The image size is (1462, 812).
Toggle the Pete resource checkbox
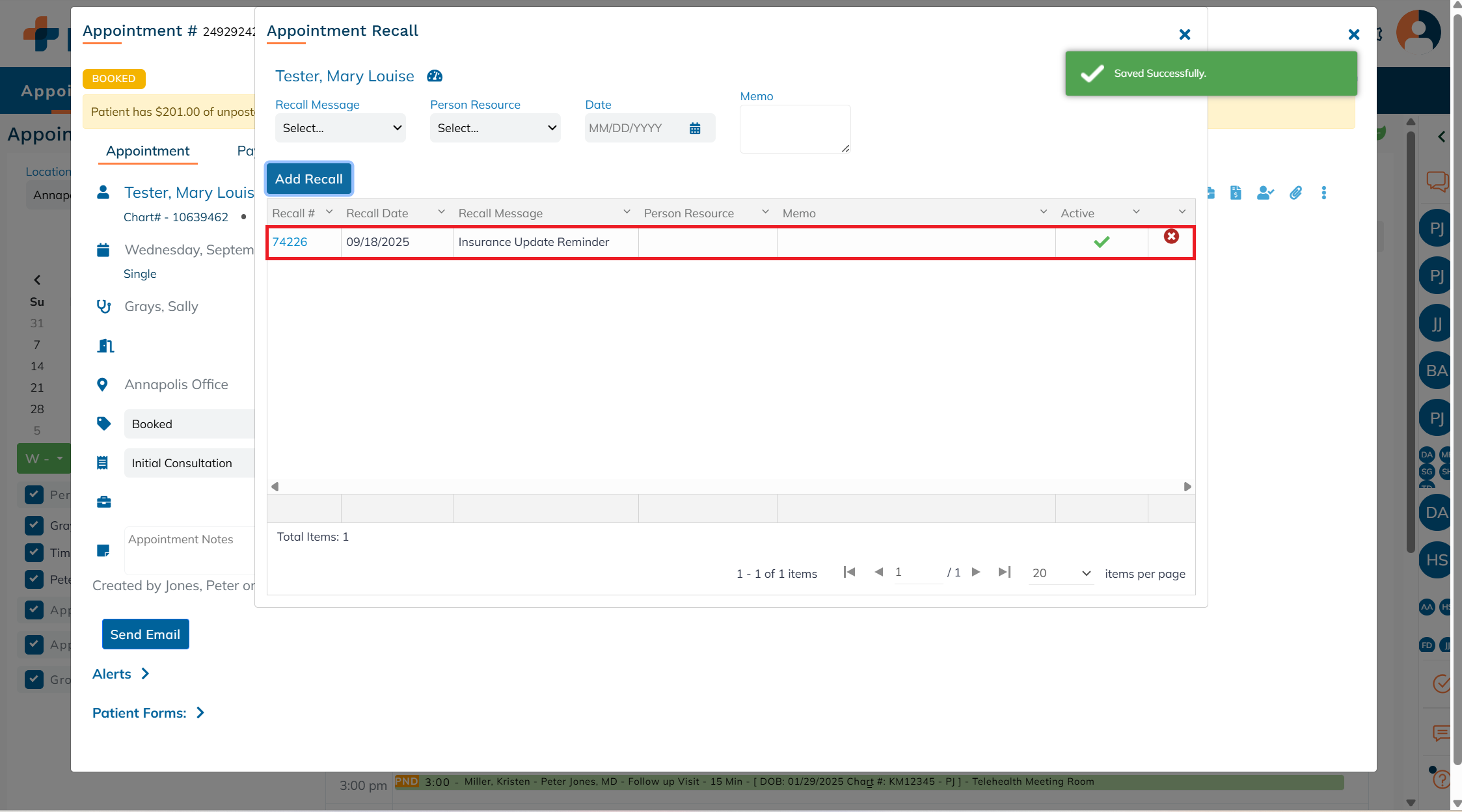34,579
